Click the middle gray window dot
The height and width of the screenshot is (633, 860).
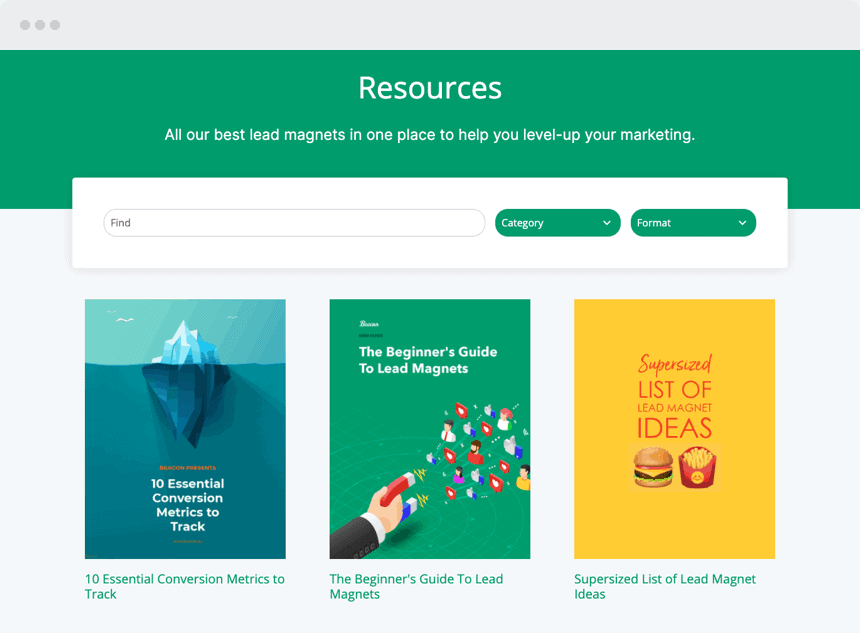[40, 25]
